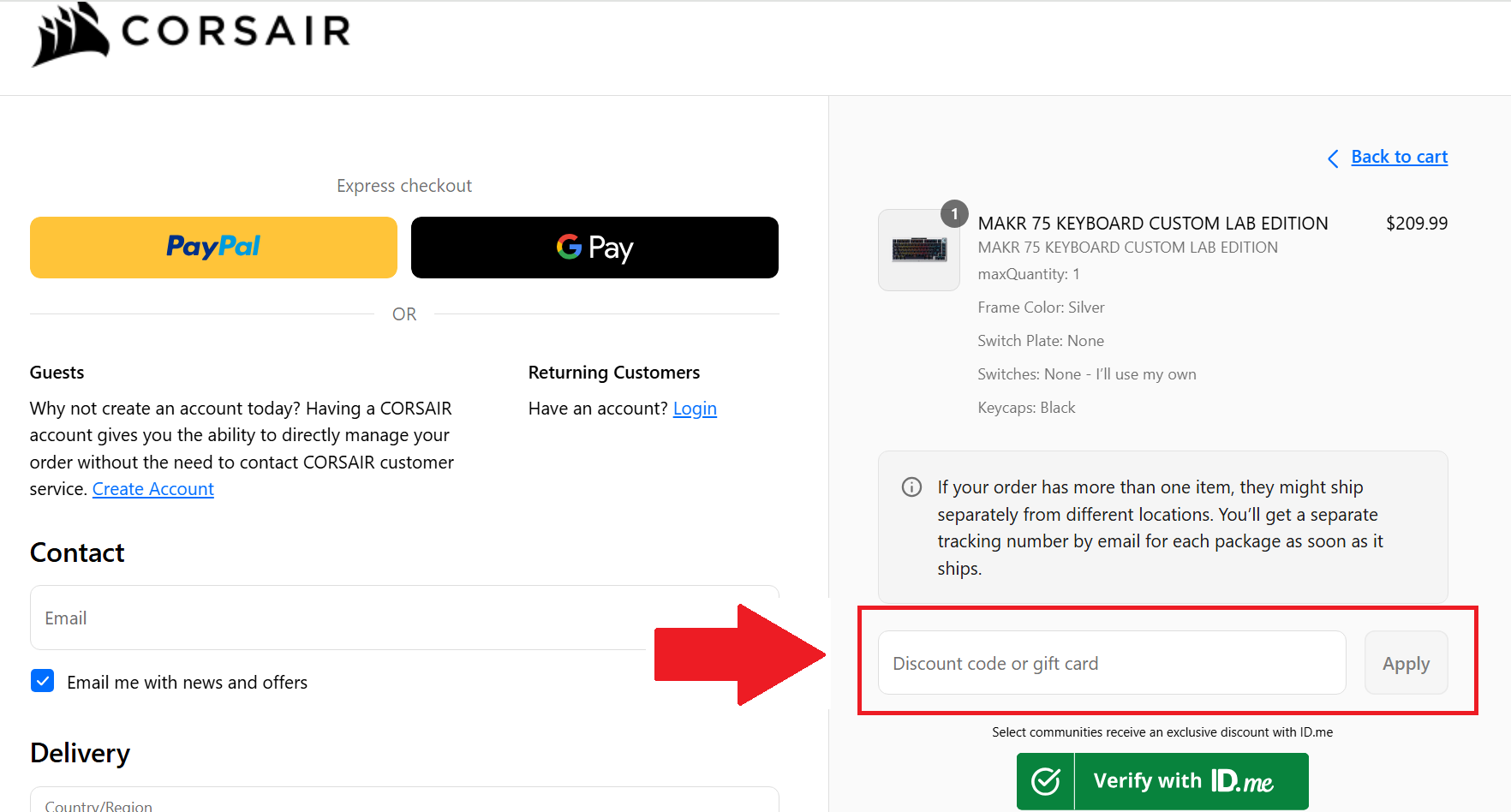Uncheck Email me with news and offers
1511x812 pixels.
(x=43, y=682)
